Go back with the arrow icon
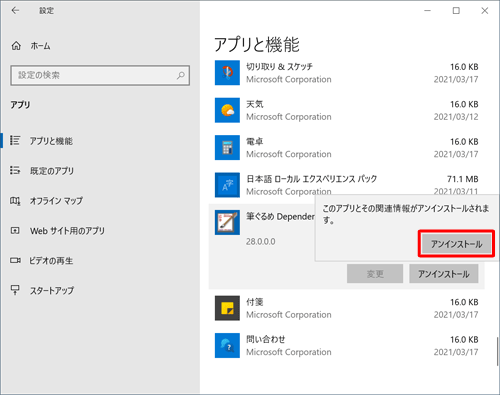This screenshot has height=395, width=500. coord(15,11)
